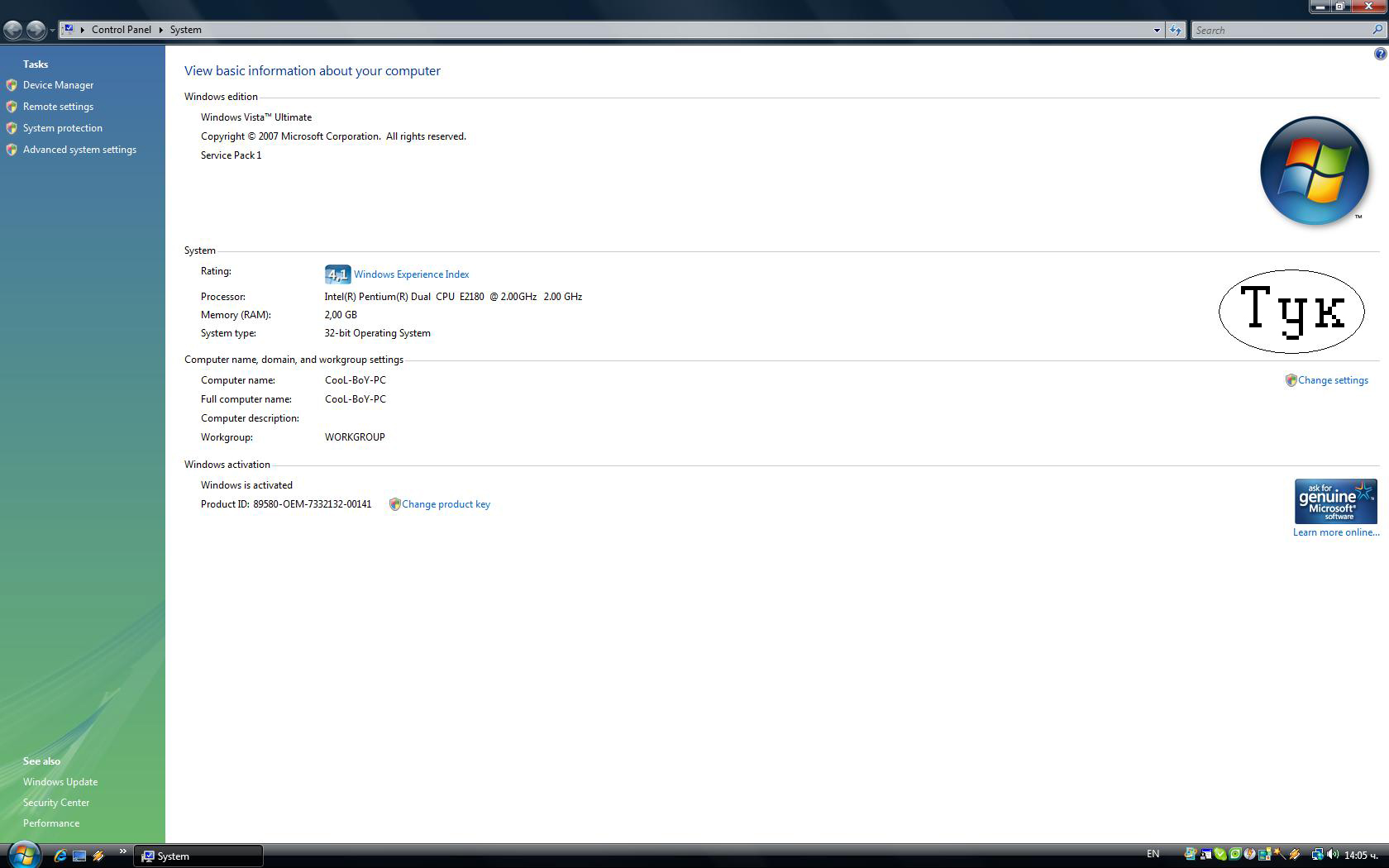The image size is (1389, 868).
Task: Click the lightning bolt disc tray icon
Action: click(1250, 854)
